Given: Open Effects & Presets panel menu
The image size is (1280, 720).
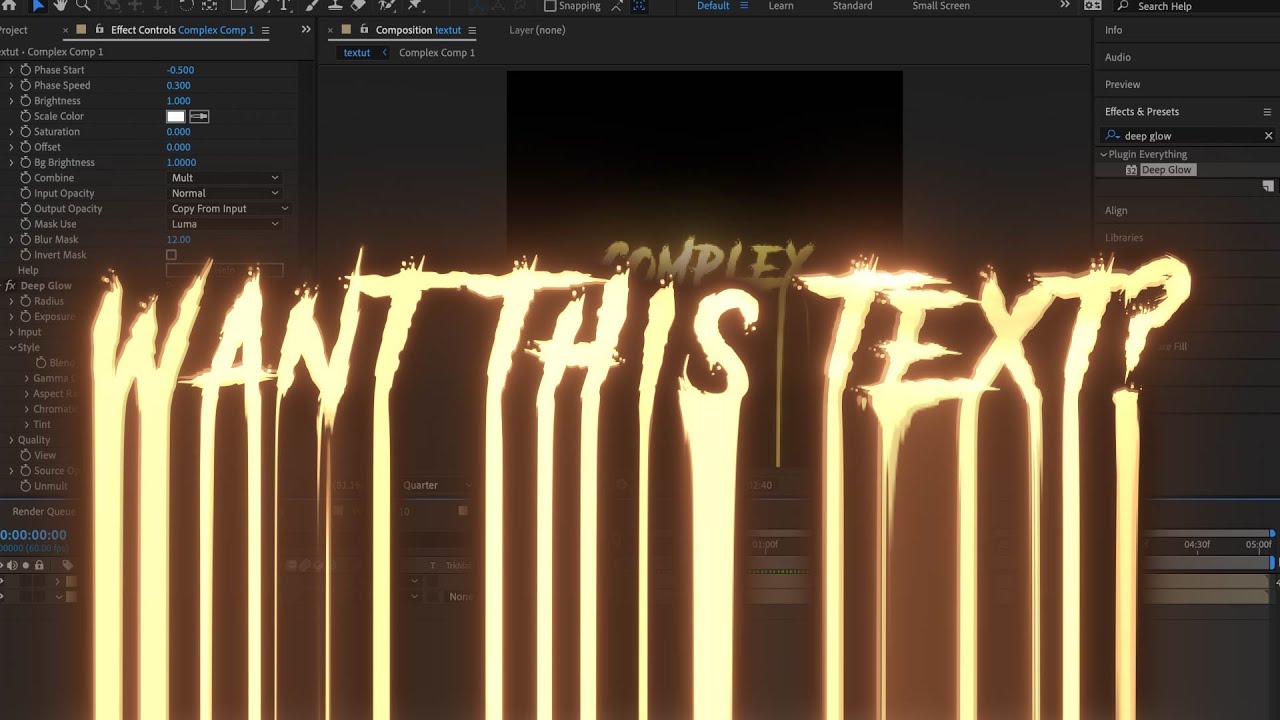Looking at the screenshot, I should pos(1267,112).
